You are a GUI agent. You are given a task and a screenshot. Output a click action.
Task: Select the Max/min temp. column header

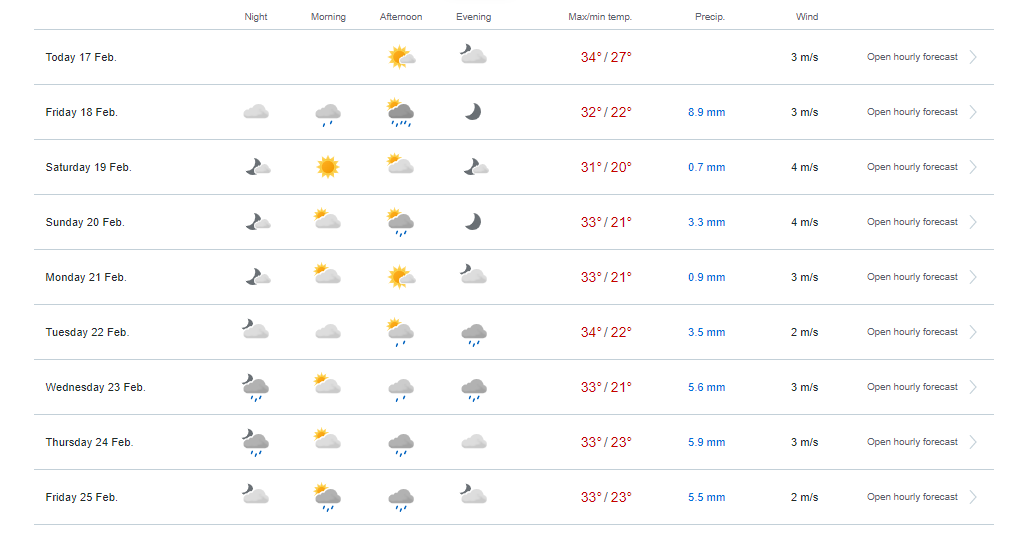(600, 17)
